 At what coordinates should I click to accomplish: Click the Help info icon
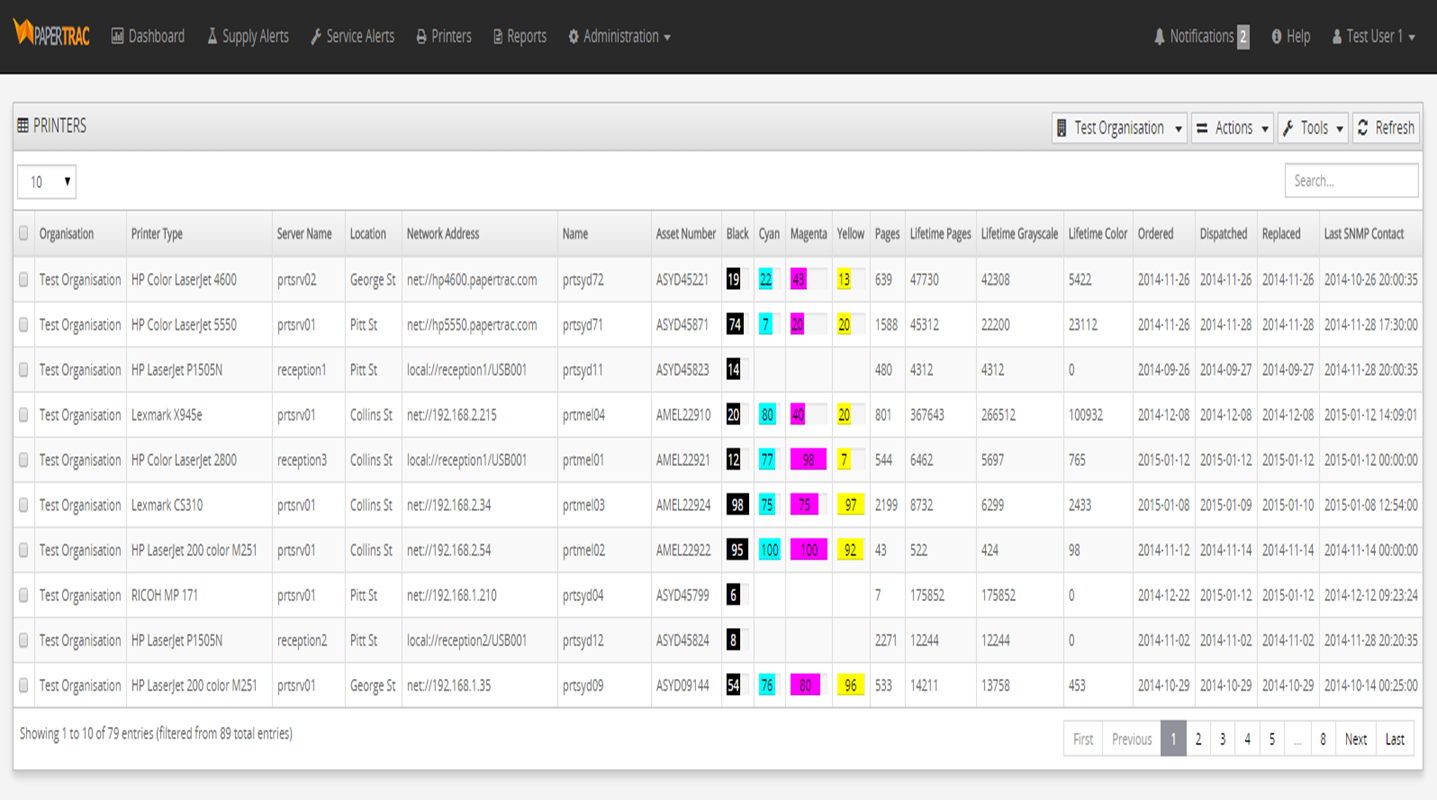(x=1277, y=37)
